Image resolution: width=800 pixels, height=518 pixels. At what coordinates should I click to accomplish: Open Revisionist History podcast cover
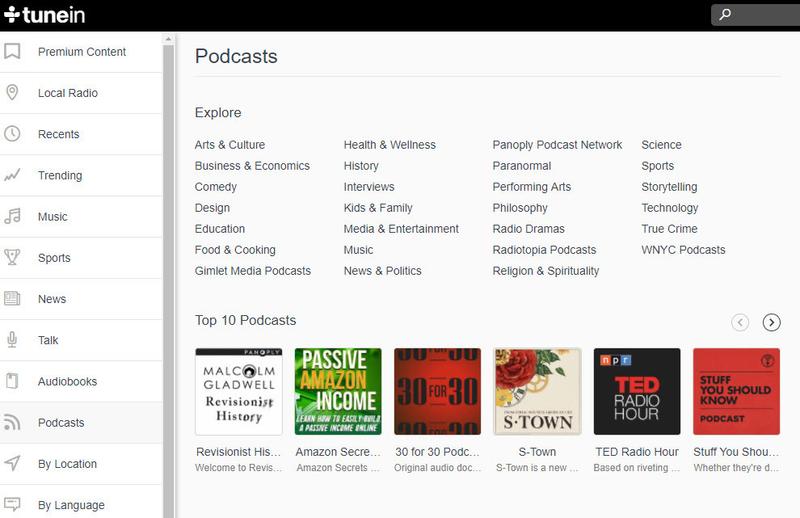[x=239, y=391]
